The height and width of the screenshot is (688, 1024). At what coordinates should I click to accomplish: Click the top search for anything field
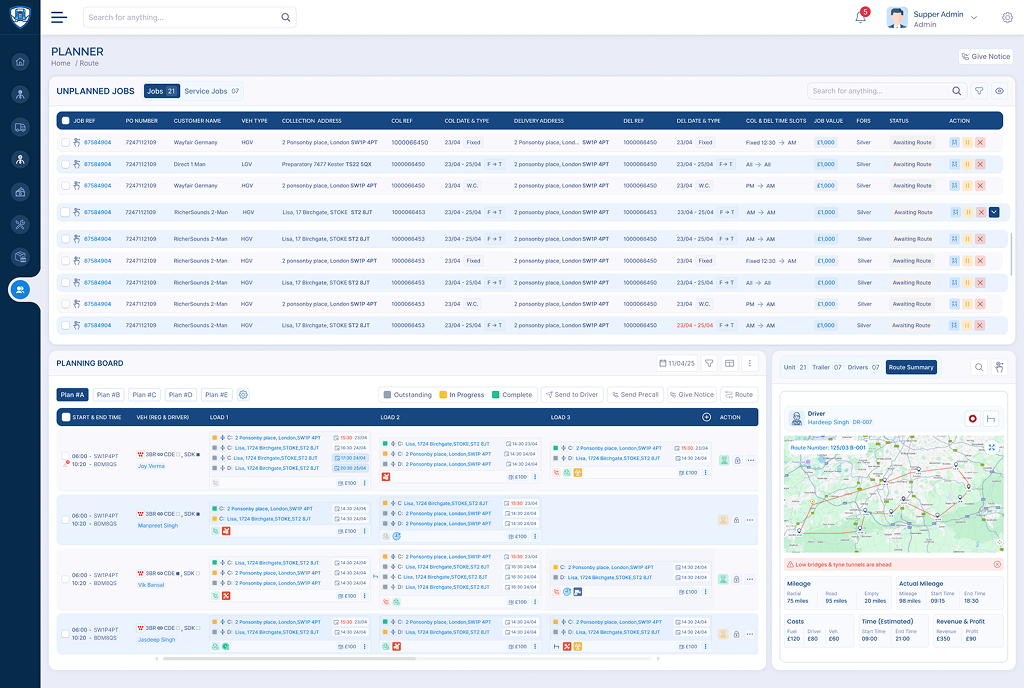(180, 18)
